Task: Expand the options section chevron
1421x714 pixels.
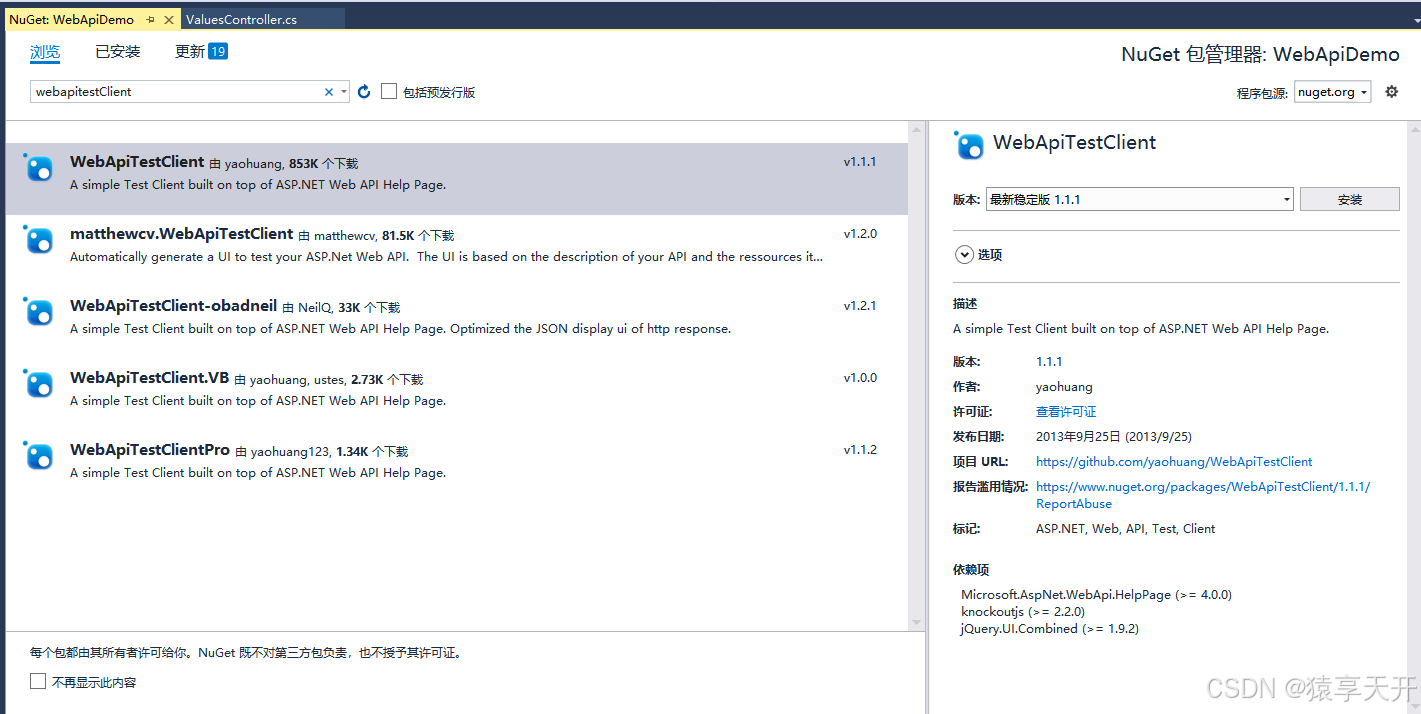Action: [964, 255]
